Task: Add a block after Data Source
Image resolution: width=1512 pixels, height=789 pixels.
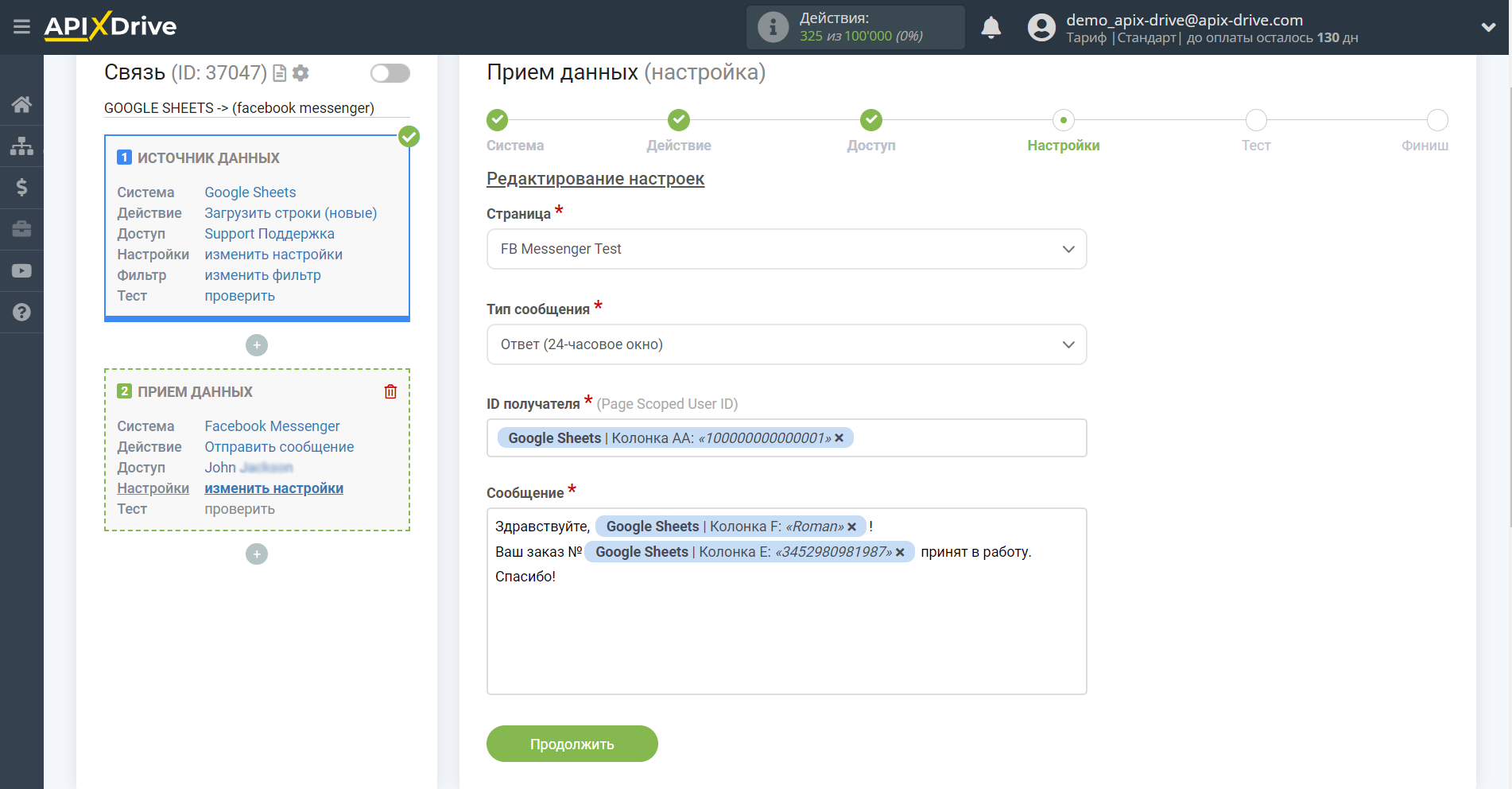Action: coord(257,345)
